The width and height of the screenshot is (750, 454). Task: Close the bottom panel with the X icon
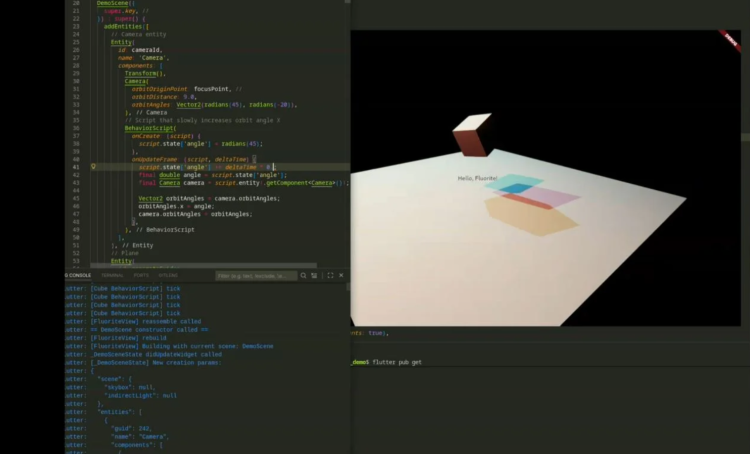343,275
